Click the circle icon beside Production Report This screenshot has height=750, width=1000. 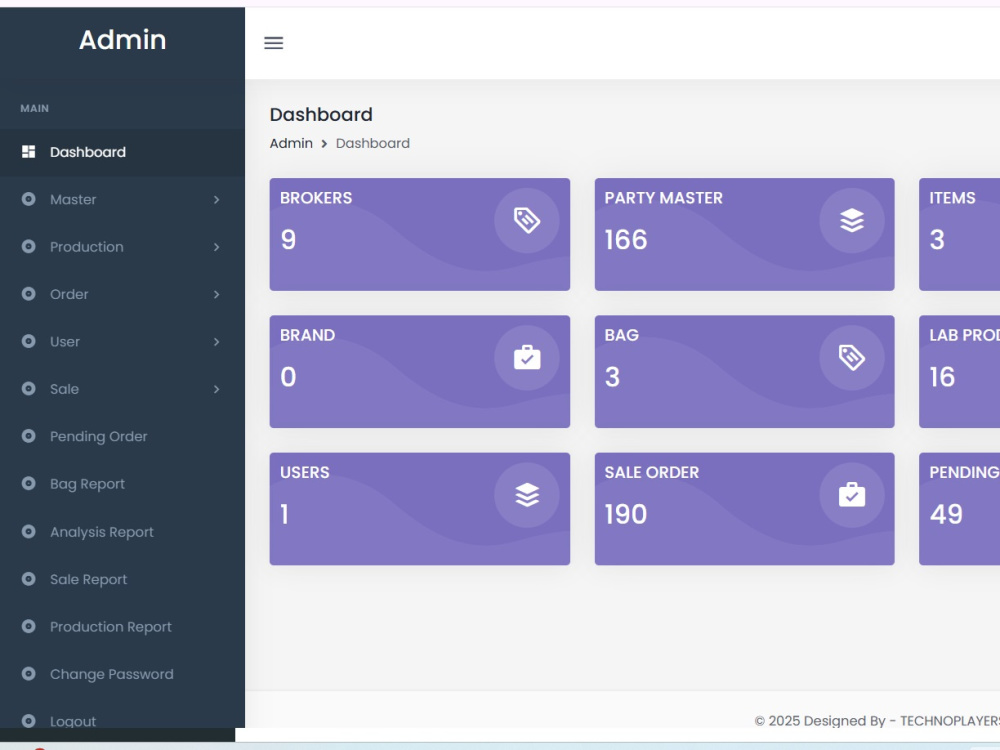[x=29, y=626]
